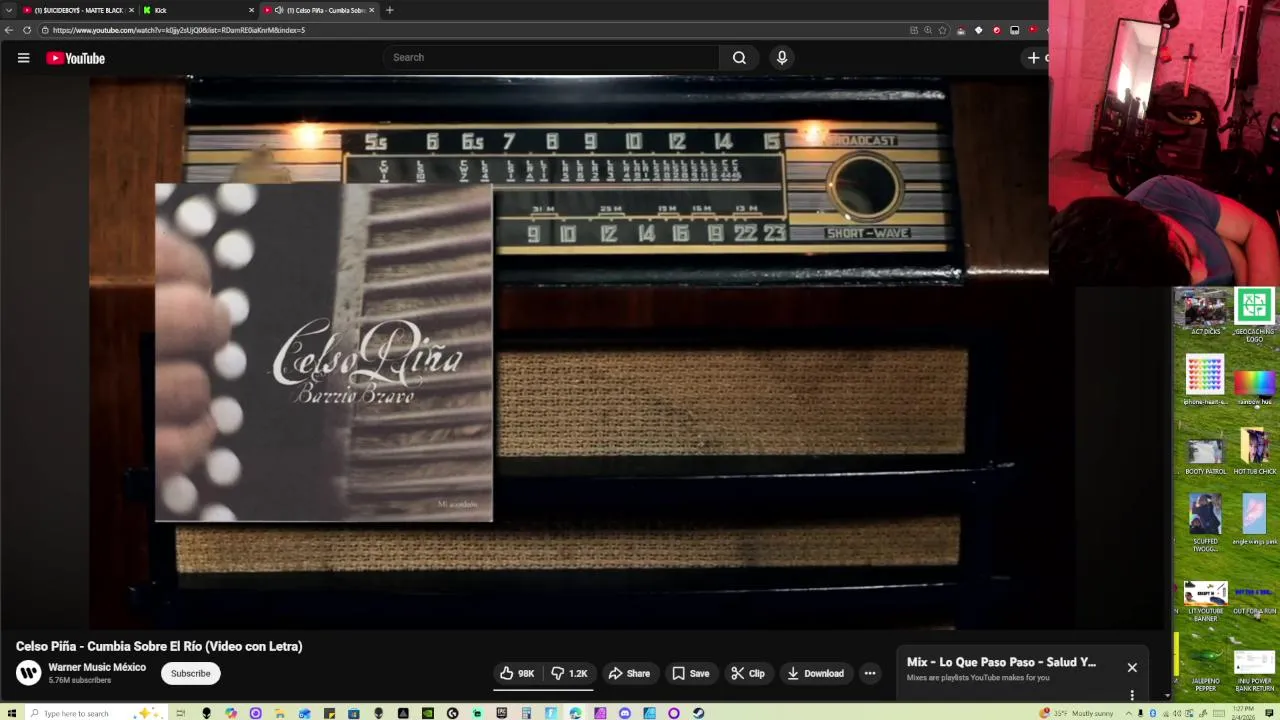Open the Warner Music México channel name
This screenshot has height=720, width=1280.
coord(97,667)
